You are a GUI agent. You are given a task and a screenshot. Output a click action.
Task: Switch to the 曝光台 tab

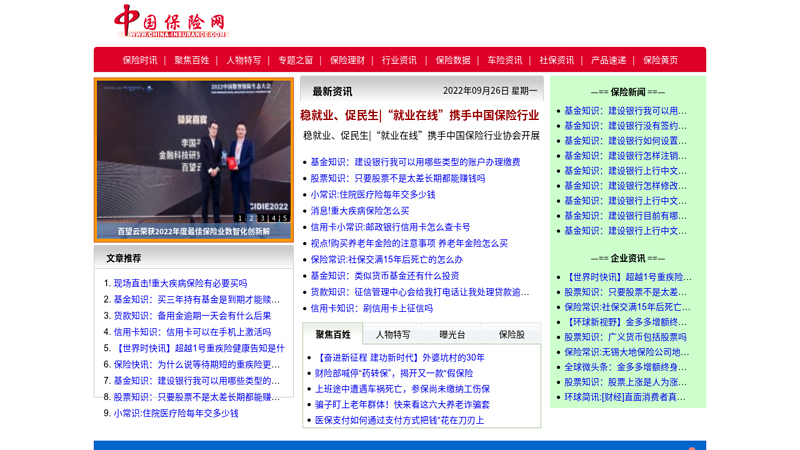452,335
